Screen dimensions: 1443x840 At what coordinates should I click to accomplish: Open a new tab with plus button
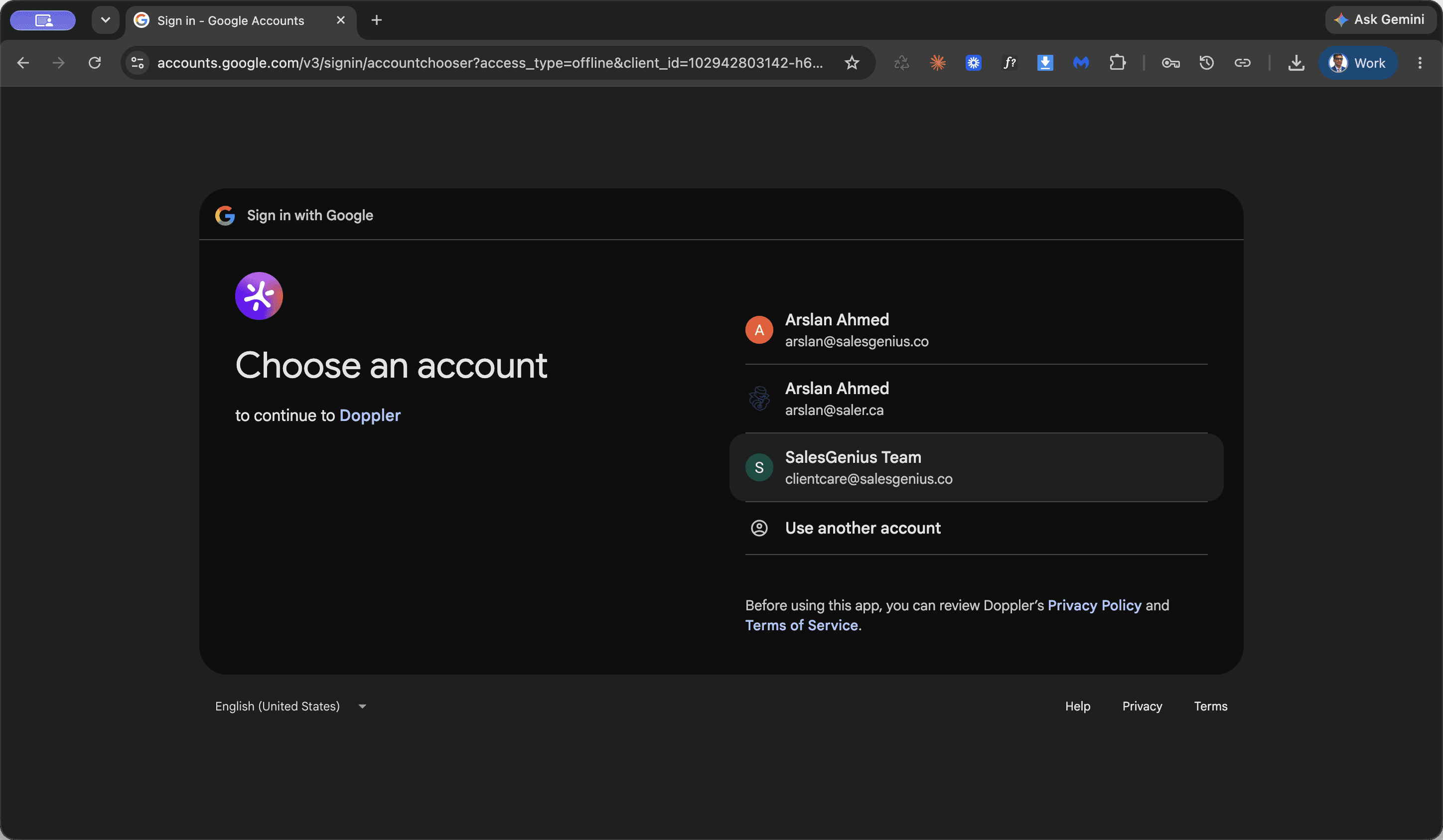[x=376, y=20]
